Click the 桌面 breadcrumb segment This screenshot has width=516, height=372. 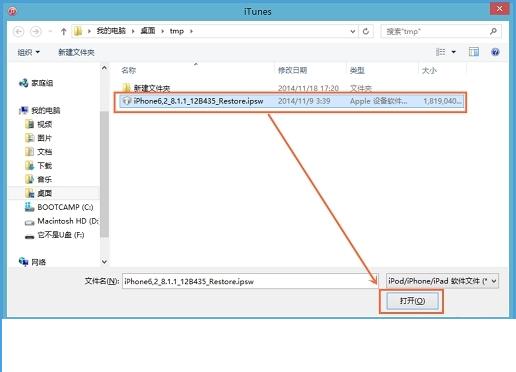click(x=148, y=31)
